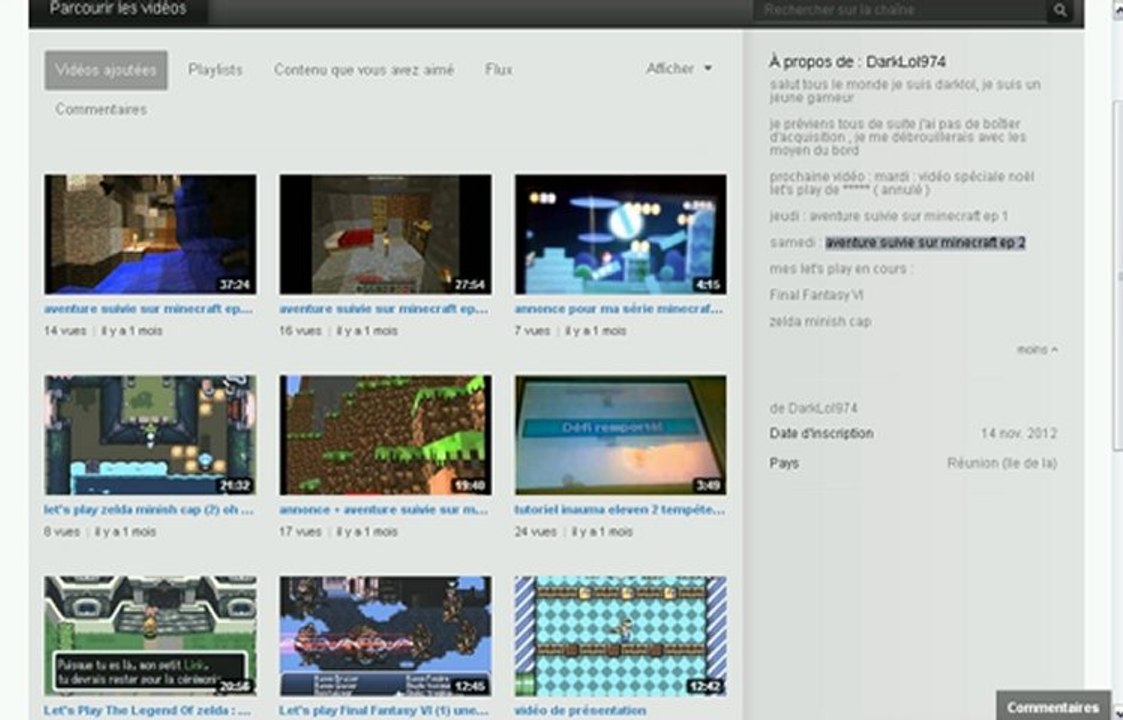Open the 4:15 annonce video thumbnail
The width and height of the screenshot is (1123, 720).
point(620,234)
